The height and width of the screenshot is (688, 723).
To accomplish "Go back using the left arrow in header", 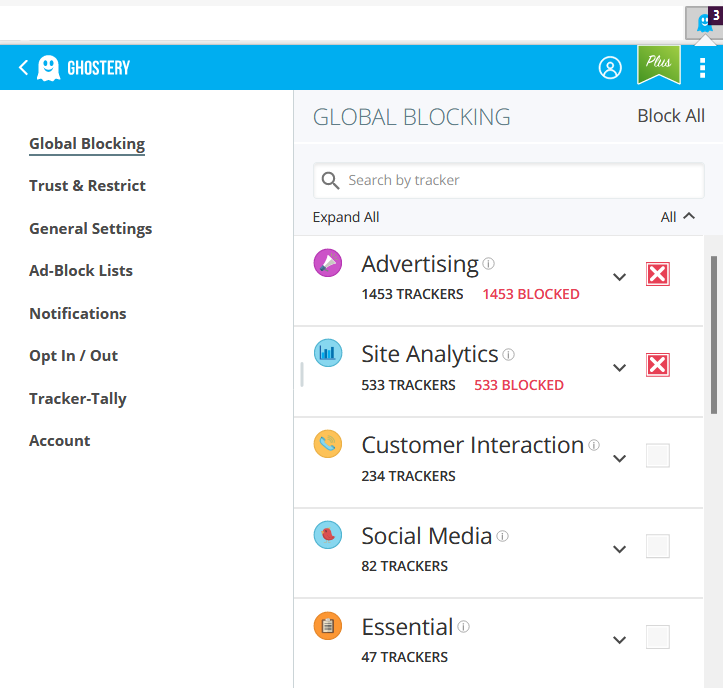I will point(23,67).
